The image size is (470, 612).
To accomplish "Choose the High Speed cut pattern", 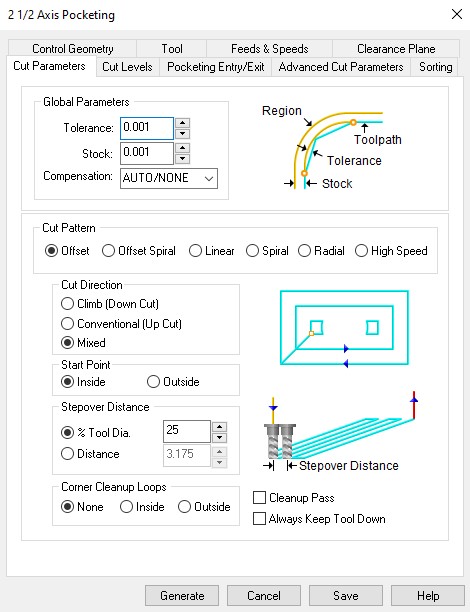I will 391,251.
